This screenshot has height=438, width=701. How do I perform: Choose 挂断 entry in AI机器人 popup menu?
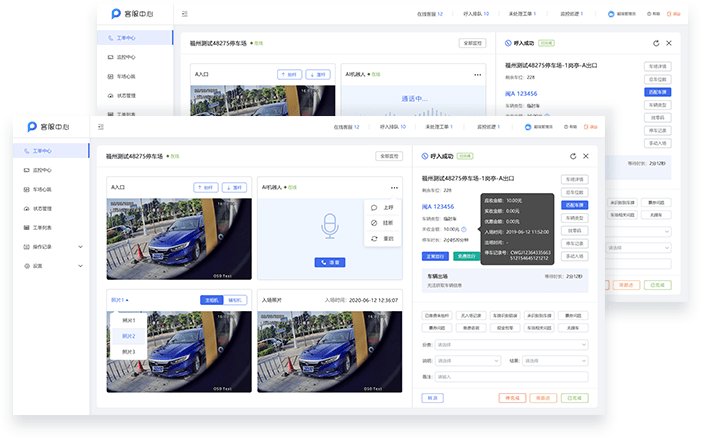click(382, 223)
